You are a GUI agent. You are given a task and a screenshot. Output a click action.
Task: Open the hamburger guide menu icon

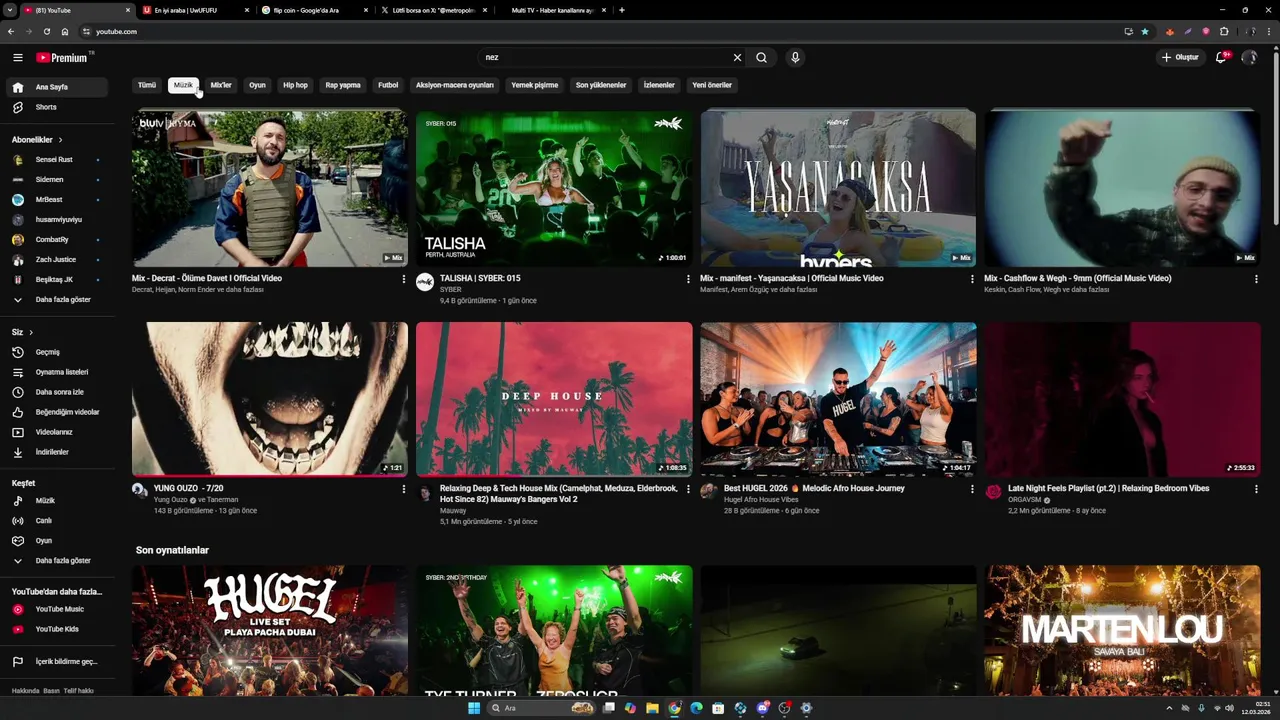tap(18, 58)
